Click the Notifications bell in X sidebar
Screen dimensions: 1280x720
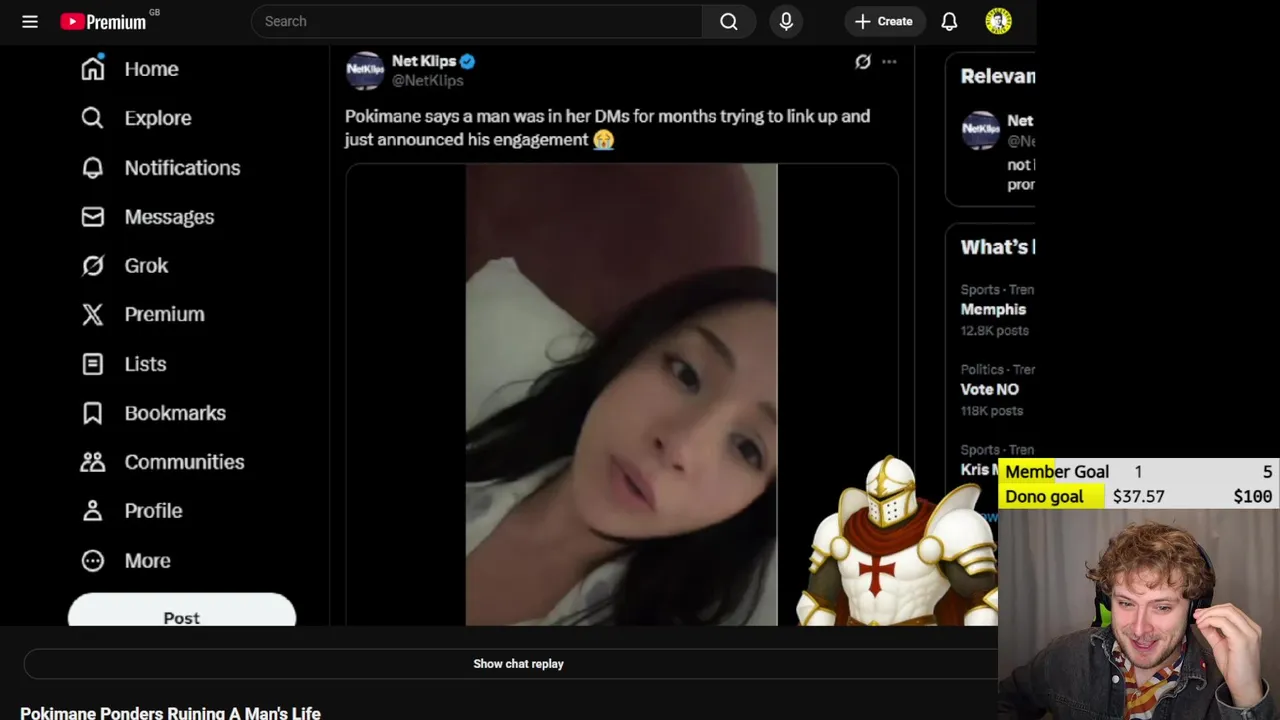(93, 167)
